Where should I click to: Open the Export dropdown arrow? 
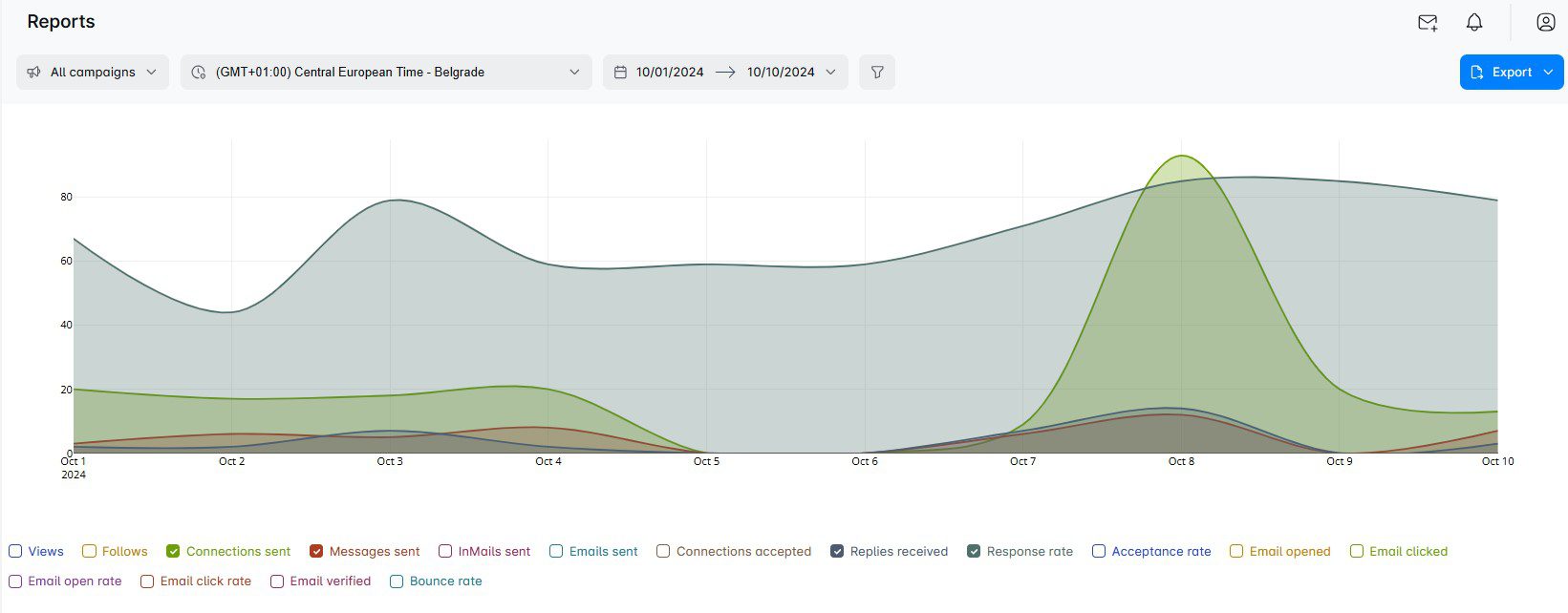(x=1548, y=72)
